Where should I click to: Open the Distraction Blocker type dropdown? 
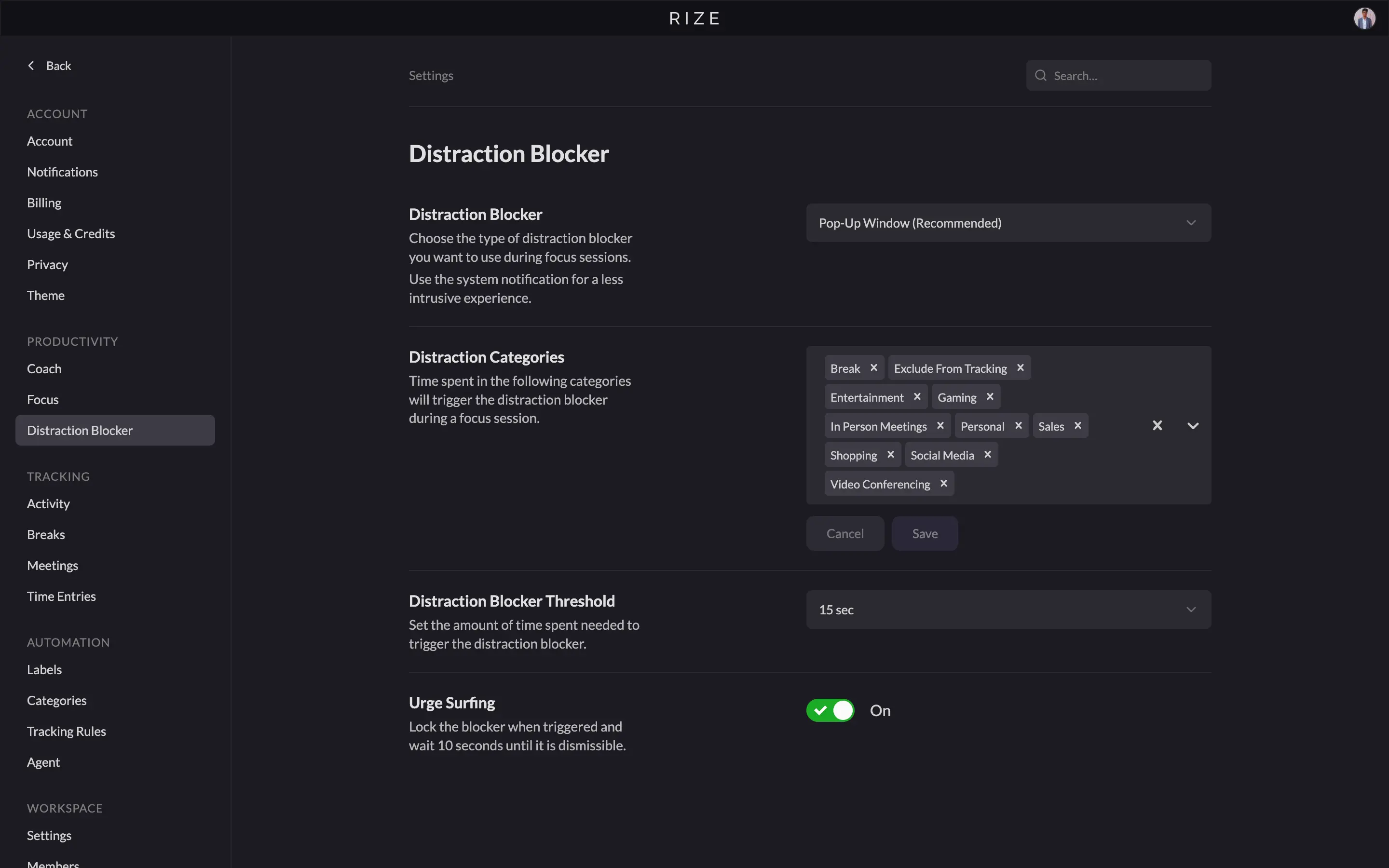(x=1008, y=223)
